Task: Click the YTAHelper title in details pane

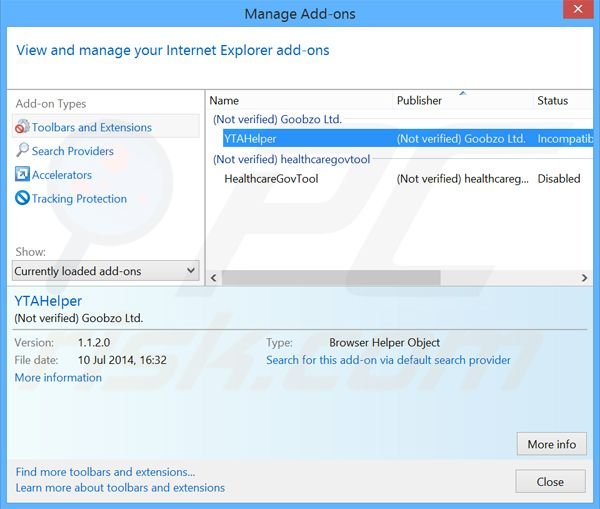Action: pyautogui.click(x=48, y=301)
